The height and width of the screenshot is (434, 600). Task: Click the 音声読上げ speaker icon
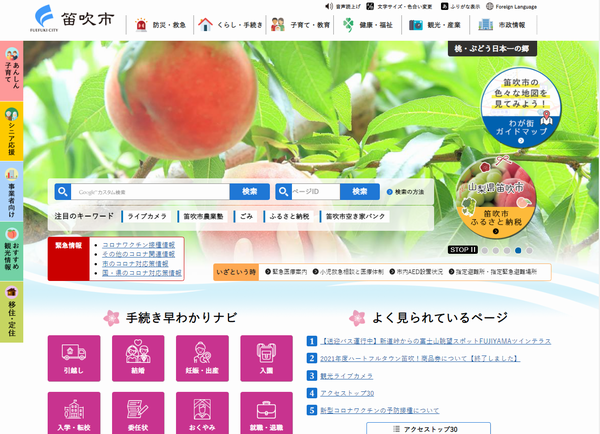(329, 7)
